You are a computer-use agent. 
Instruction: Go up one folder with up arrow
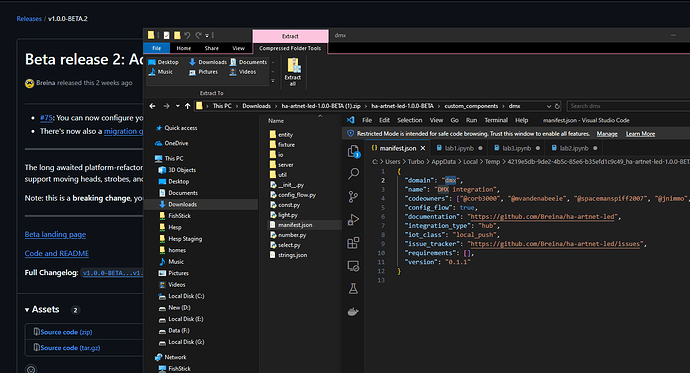point(187,106)
